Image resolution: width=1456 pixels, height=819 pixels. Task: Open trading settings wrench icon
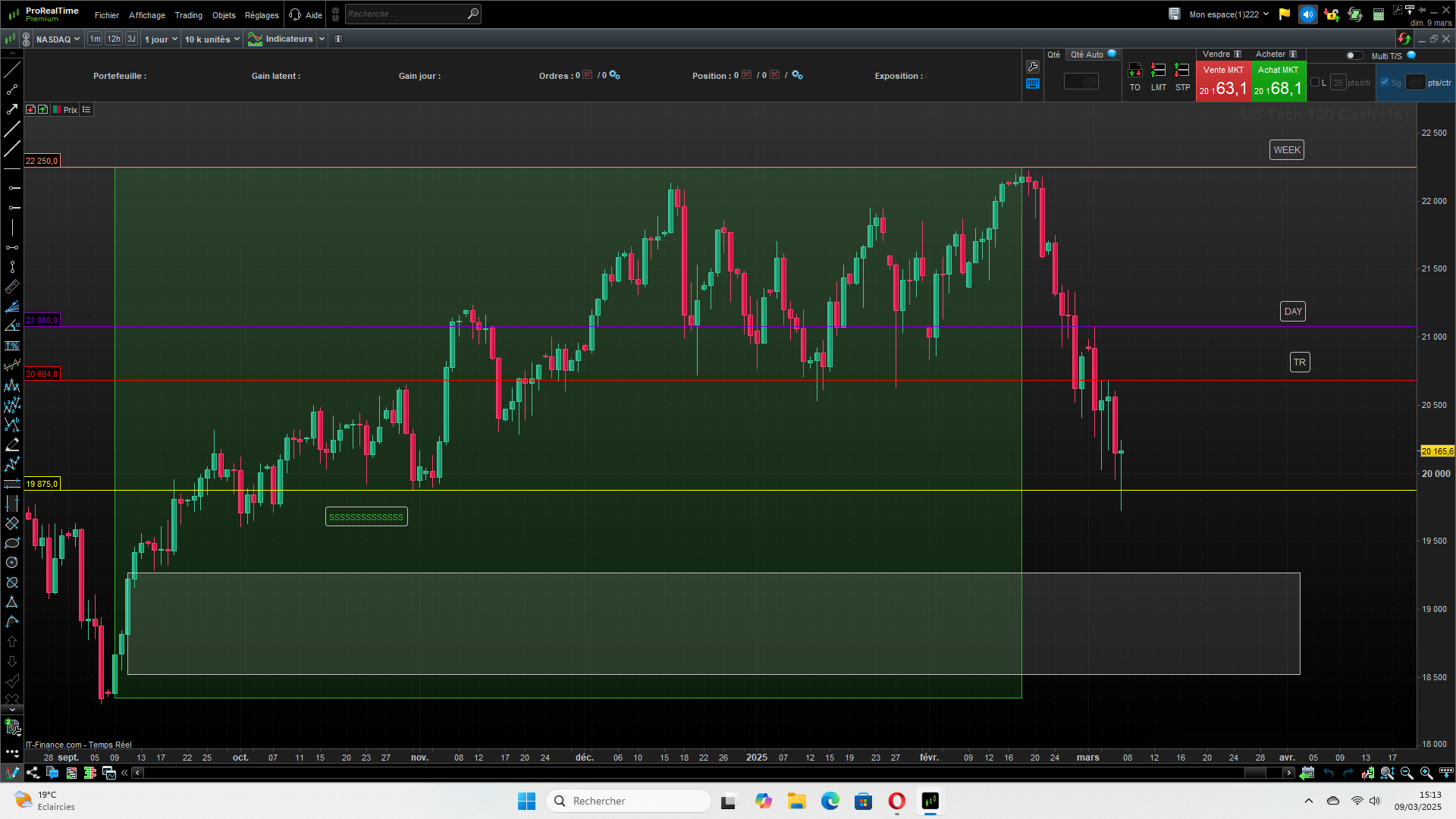1032,67
